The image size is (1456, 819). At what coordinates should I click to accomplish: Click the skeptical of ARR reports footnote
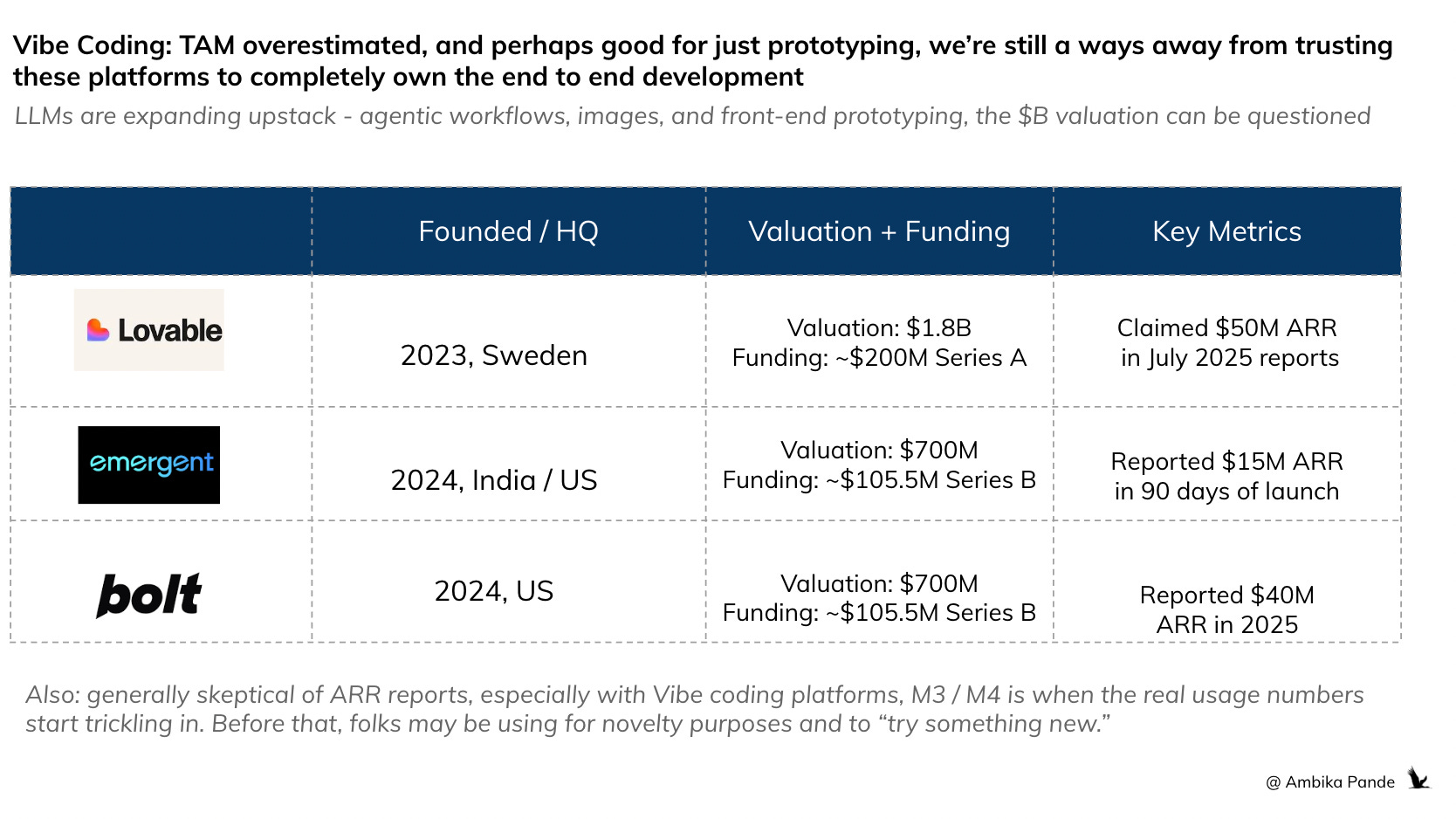click(x=695, y=709)
